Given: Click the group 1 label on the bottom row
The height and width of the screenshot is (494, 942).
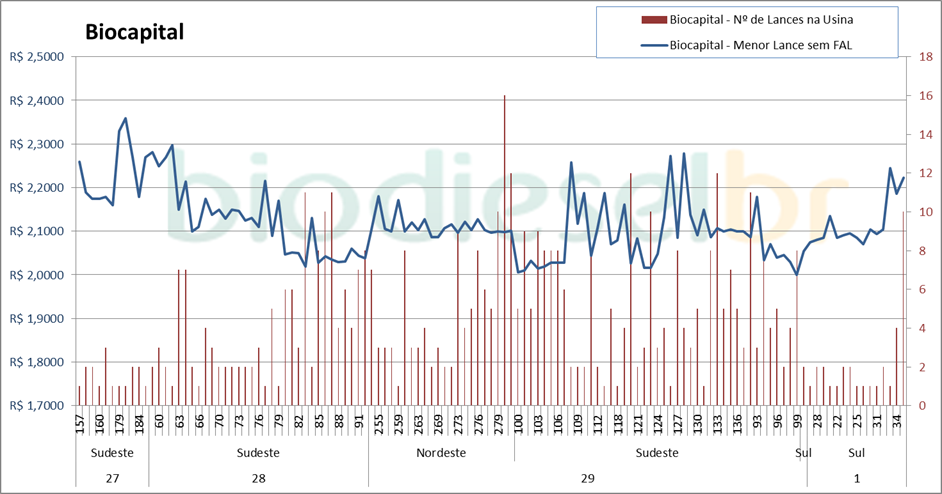Looking at the screenshot, I should click(x=856, y=478).
